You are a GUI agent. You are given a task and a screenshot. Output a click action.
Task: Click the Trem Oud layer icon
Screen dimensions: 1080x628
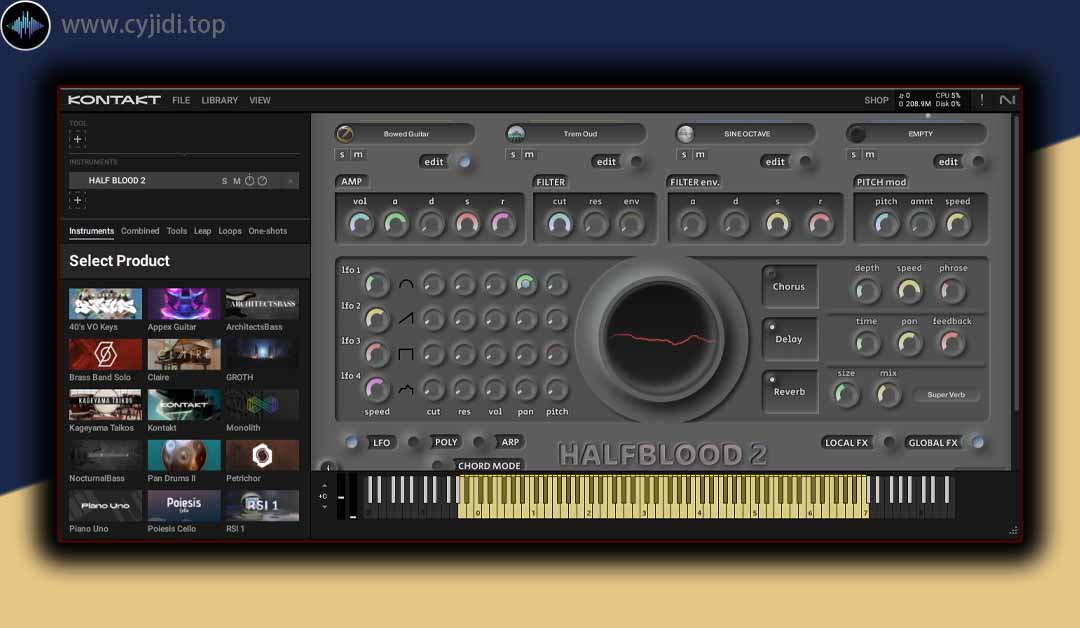[515, 134]
